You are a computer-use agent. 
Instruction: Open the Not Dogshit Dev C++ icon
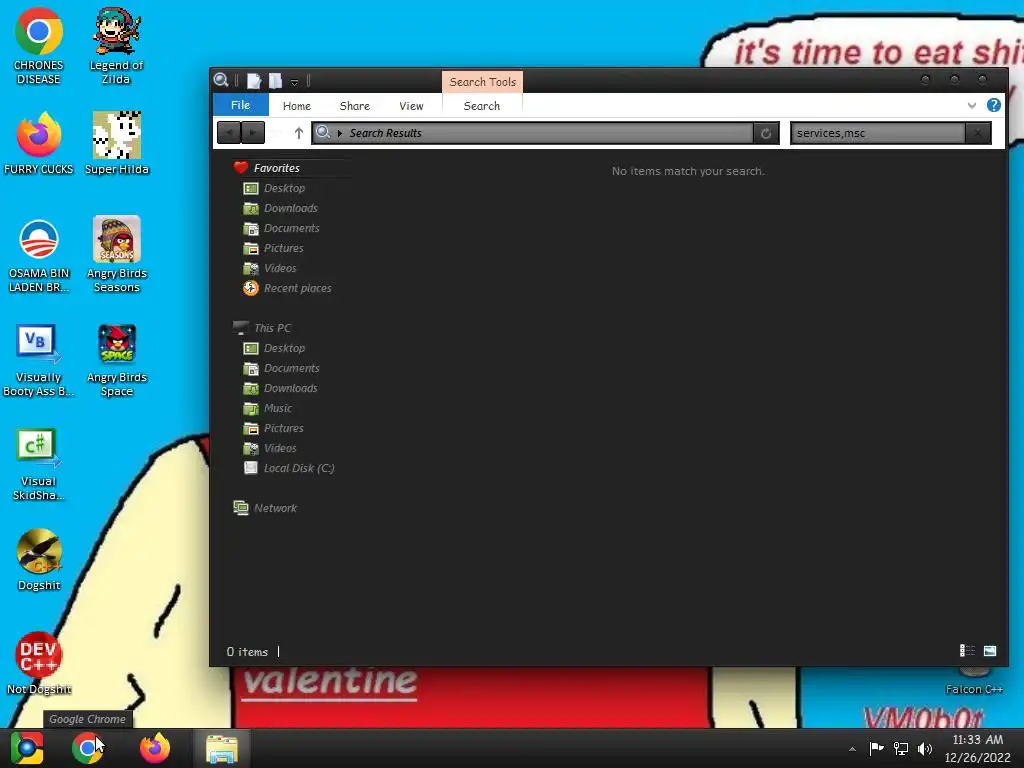click(x=39, y=664)
